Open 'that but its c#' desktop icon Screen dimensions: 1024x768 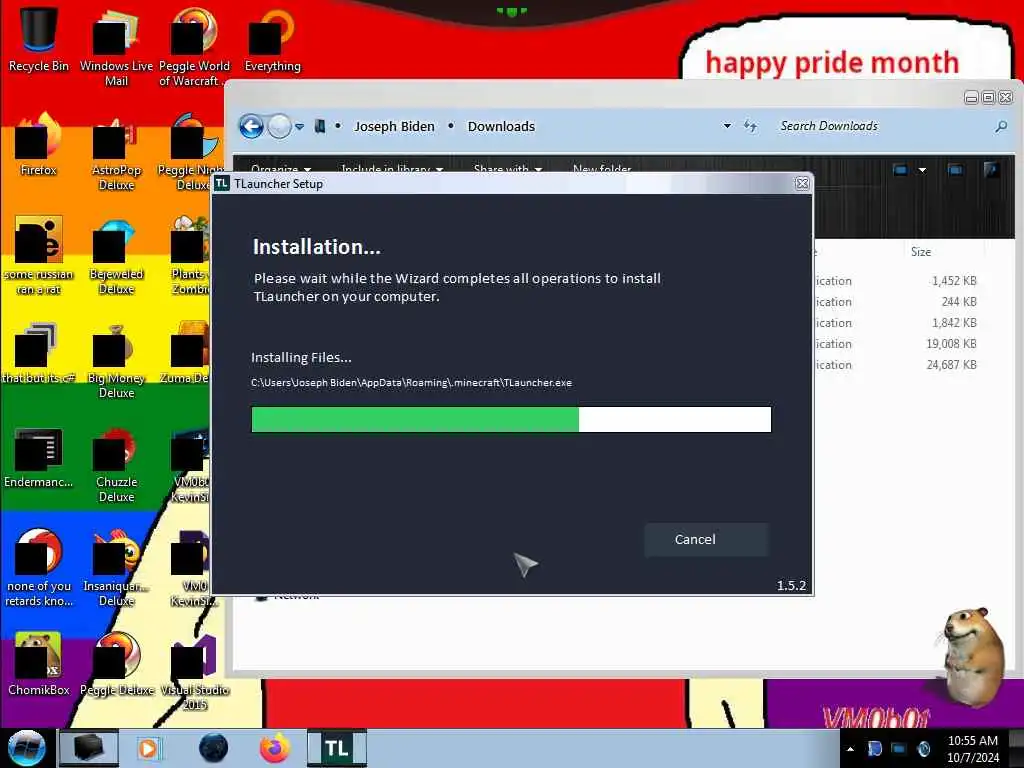point(39,353)
